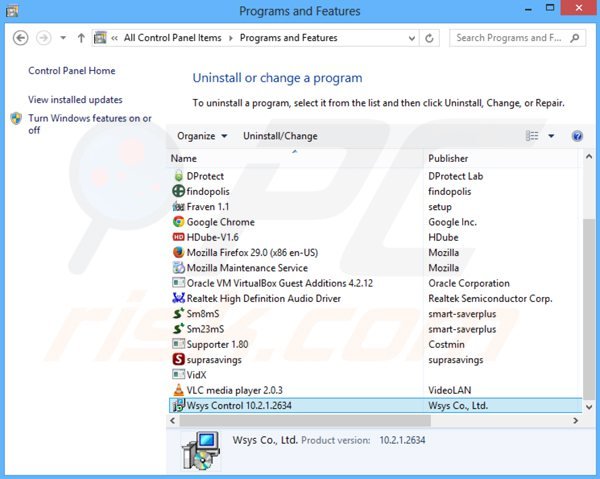This screenshot has width=600, height=479.
Task: Select the VidX program icon
Action: (x=178, y=375)
